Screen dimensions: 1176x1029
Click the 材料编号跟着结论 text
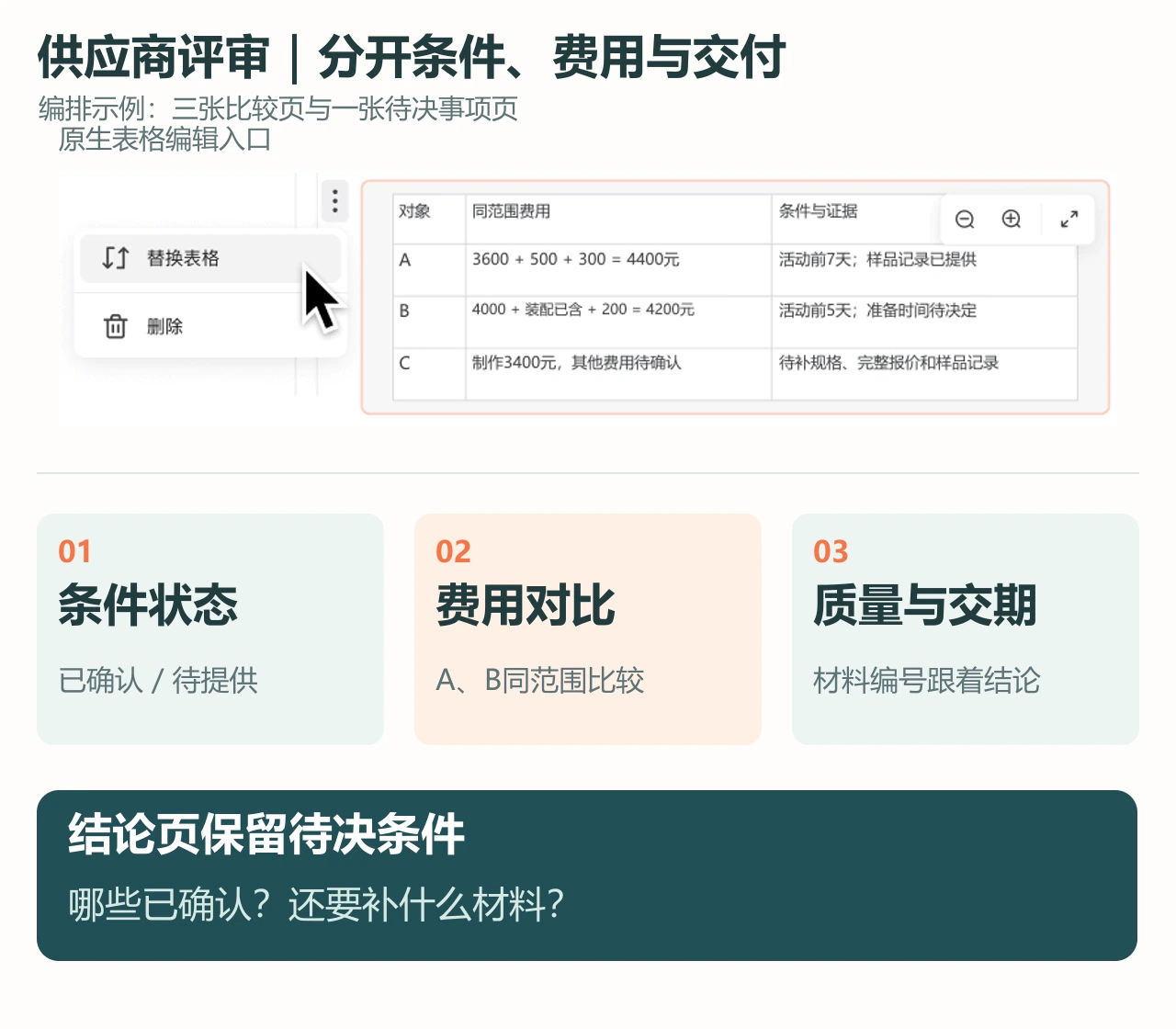927,681
